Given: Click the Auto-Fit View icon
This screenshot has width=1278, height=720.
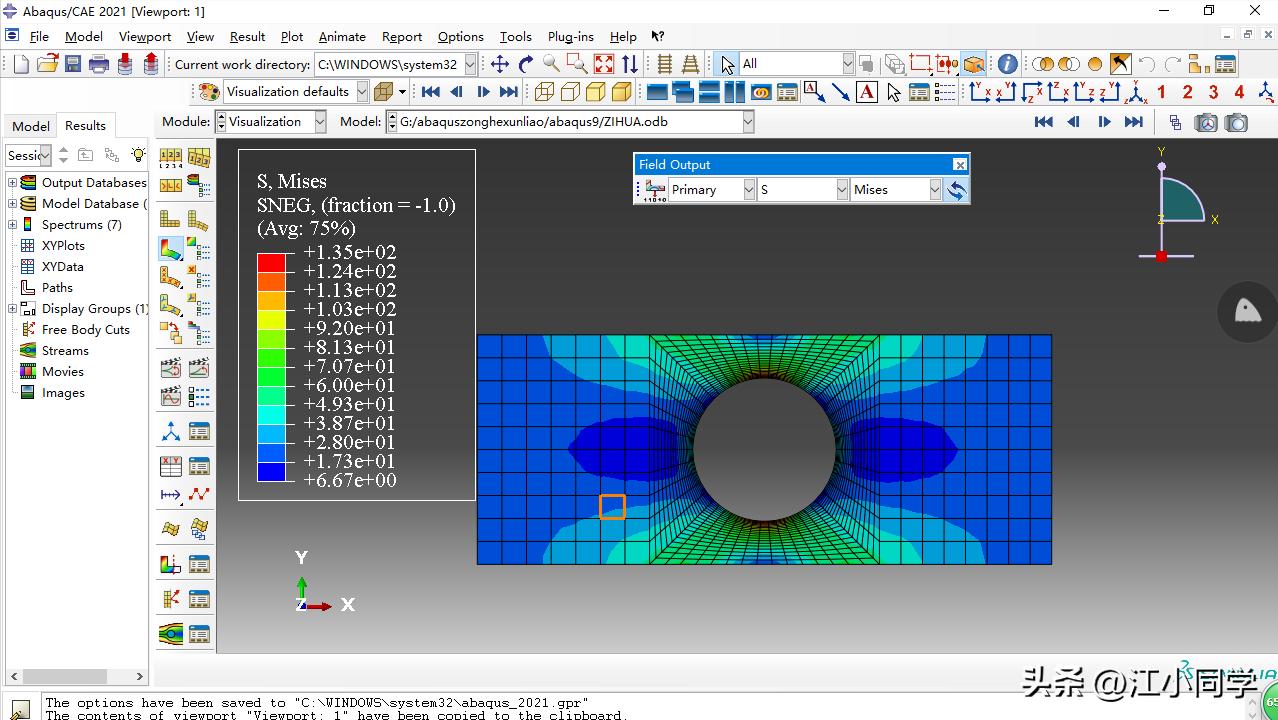Looking at the screenshot, I should (x=603, y=64).
